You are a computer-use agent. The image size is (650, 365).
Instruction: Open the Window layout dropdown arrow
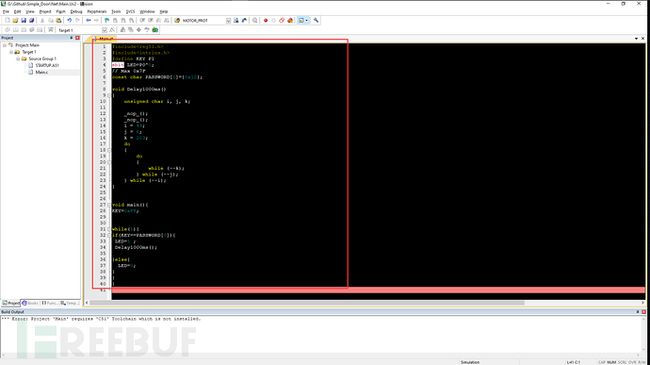pyautogui.click(x=307, y=20)
